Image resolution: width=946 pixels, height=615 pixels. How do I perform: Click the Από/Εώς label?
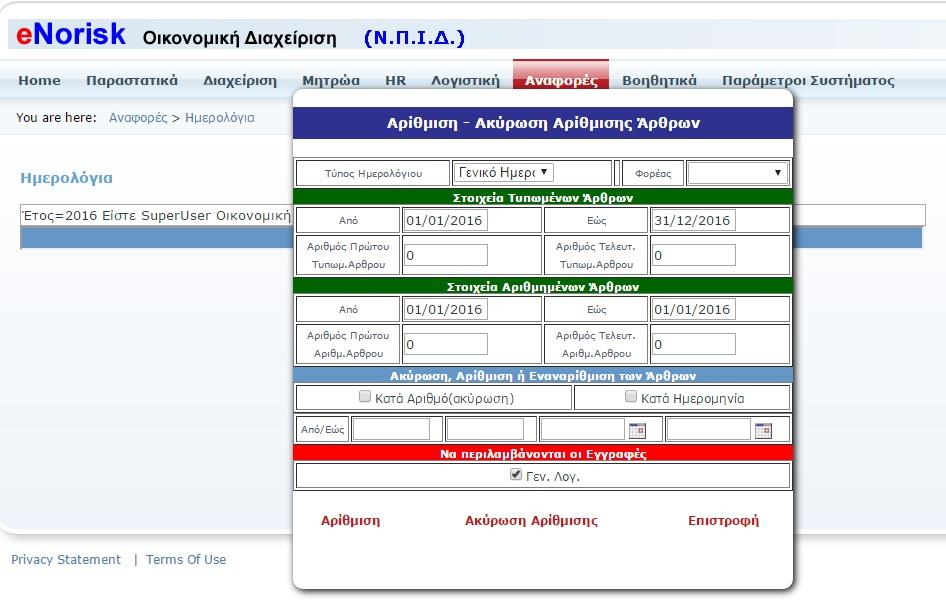pyautogui.click(x=322, y=429)
